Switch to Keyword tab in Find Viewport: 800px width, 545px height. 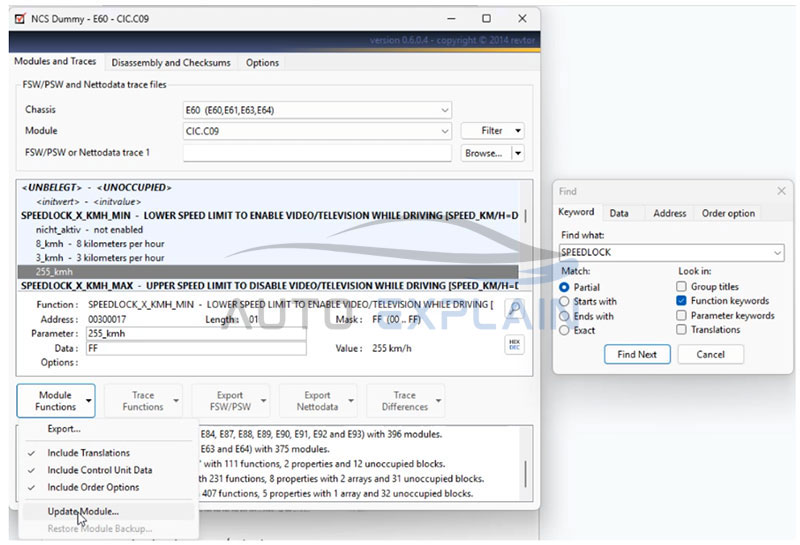(576, 212)
